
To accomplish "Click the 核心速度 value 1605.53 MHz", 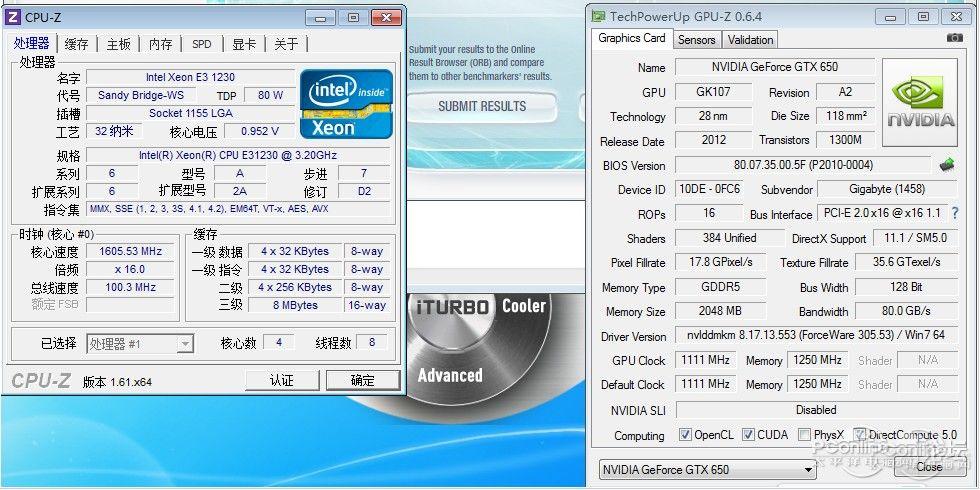I will 131,251.
